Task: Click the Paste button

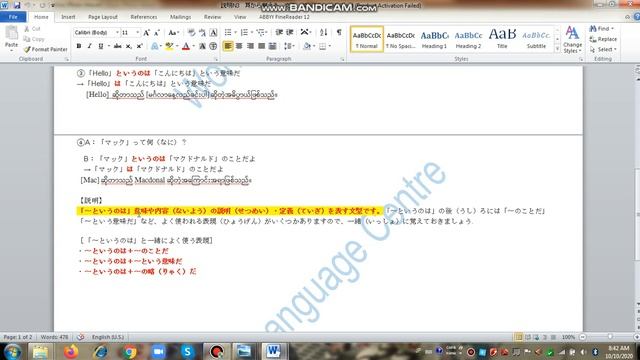Action: coord(11,37)
